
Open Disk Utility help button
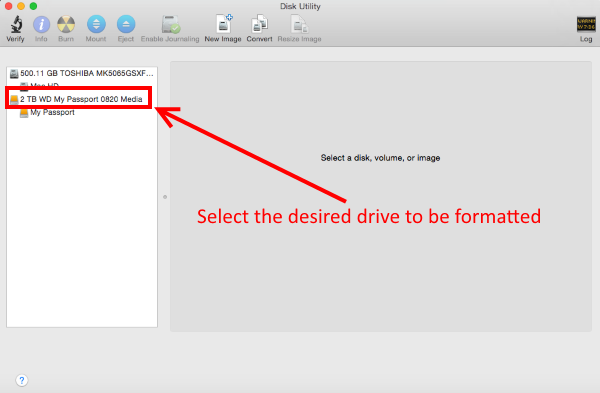point(22,380)
